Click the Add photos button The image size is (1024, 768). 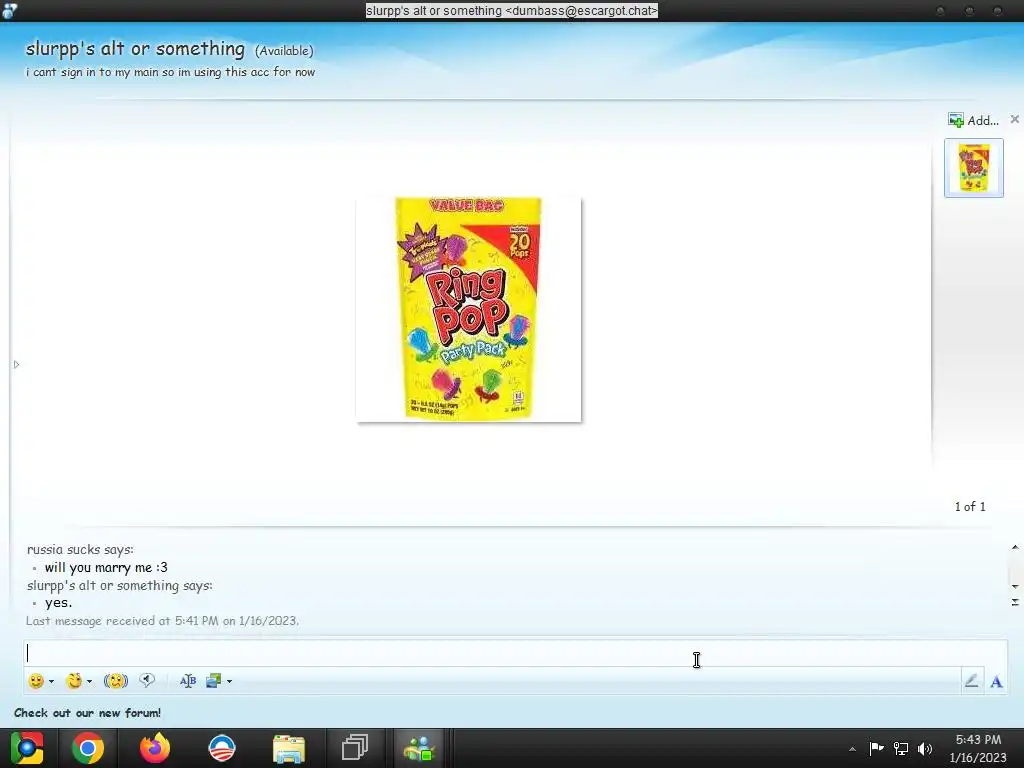click(x=974, y=120)
